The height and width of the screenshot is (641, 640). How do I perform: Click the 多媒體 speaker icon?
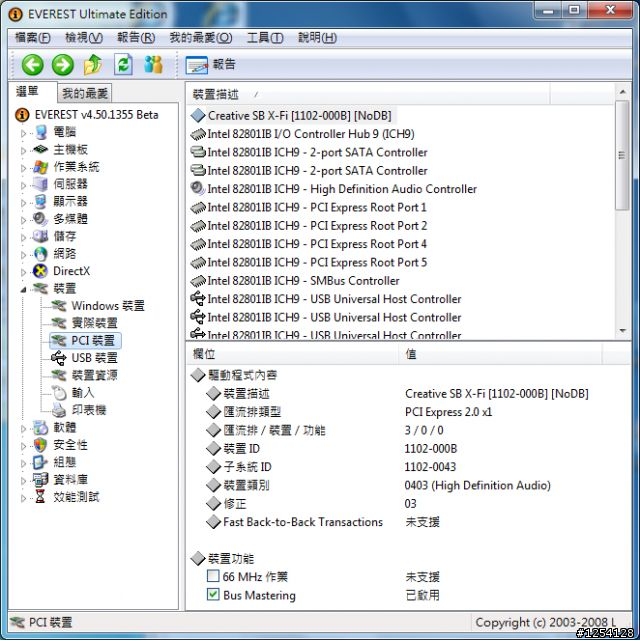pos(40,219)
